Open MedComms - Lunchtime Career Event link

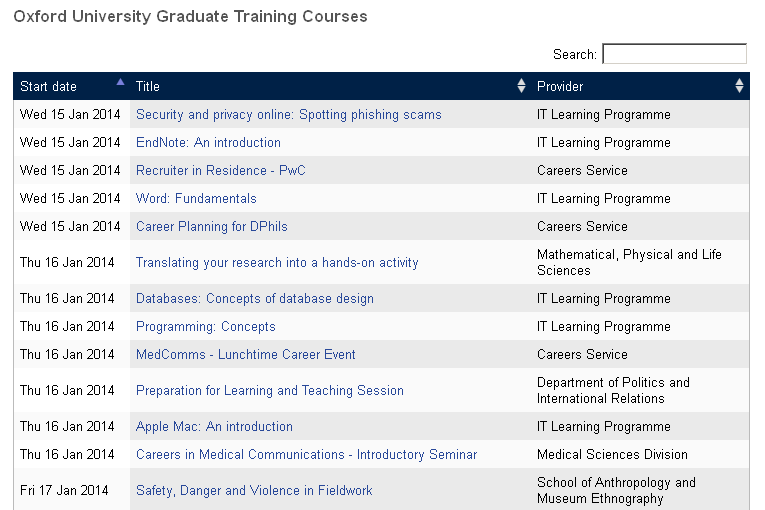pyautogui.click(x=245, y=354)
